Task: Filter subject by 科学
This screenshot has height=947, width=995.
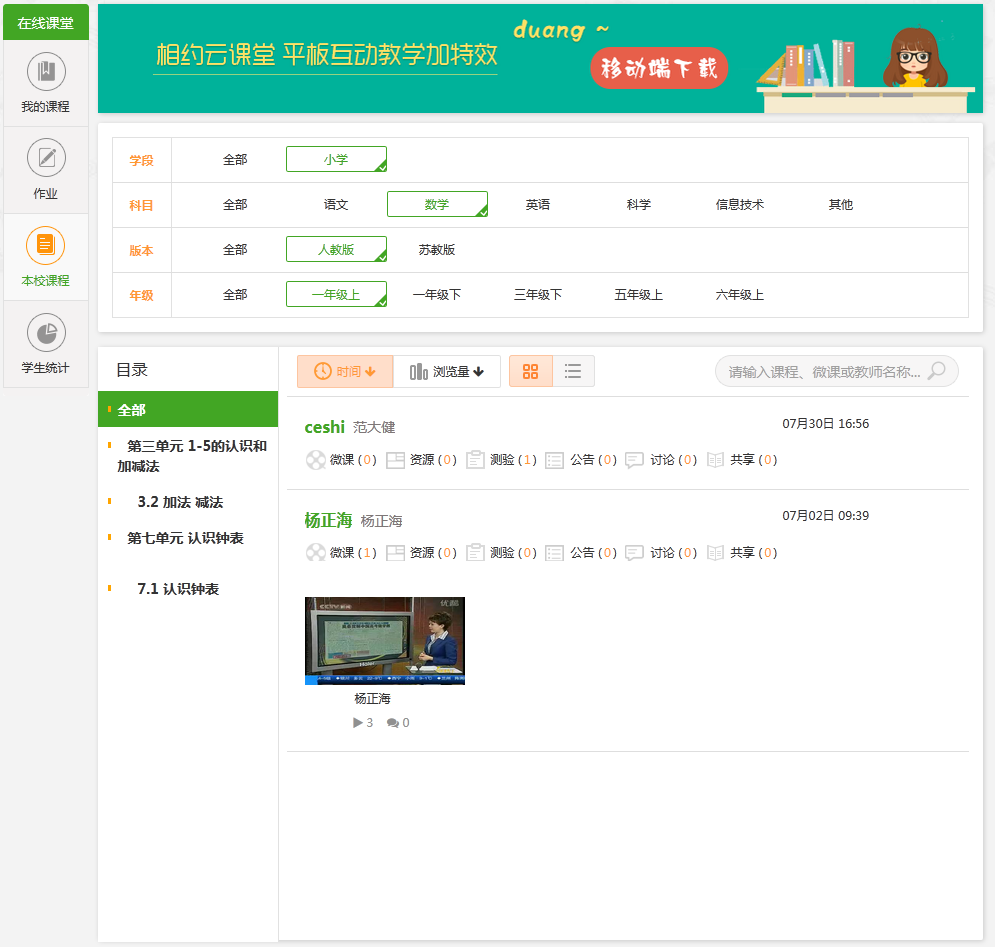Action: (x=638, y=205)
